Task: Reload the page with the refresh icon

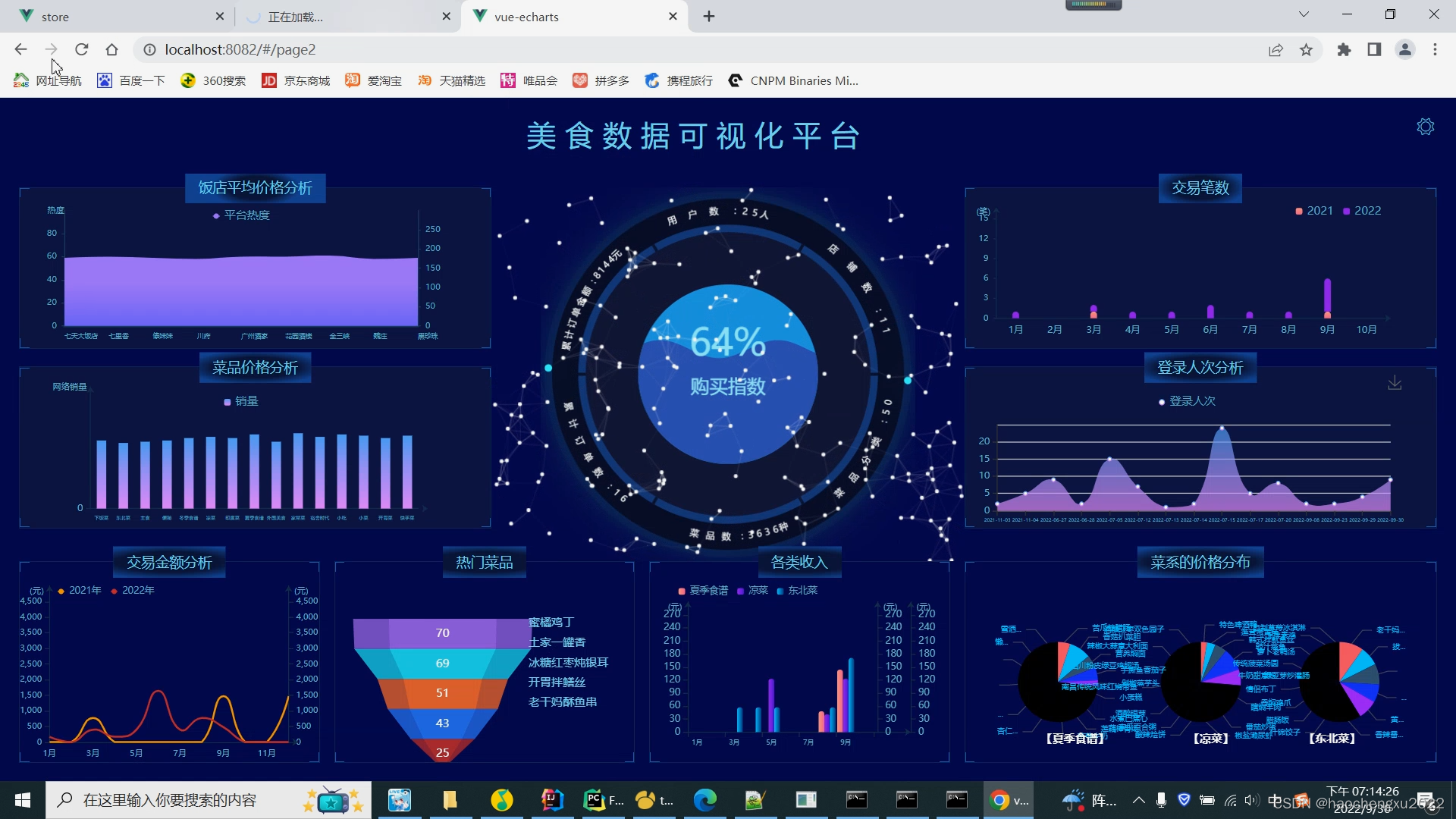Action: pos(82,49)
